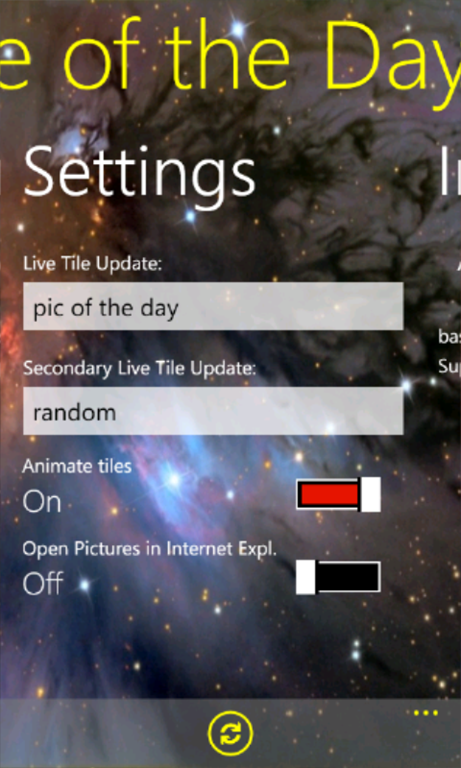Click 'Open Pictures in Internet Expl.' label
Image resolution: width=461 pixels, height=768 pixels.
point(149,550)
